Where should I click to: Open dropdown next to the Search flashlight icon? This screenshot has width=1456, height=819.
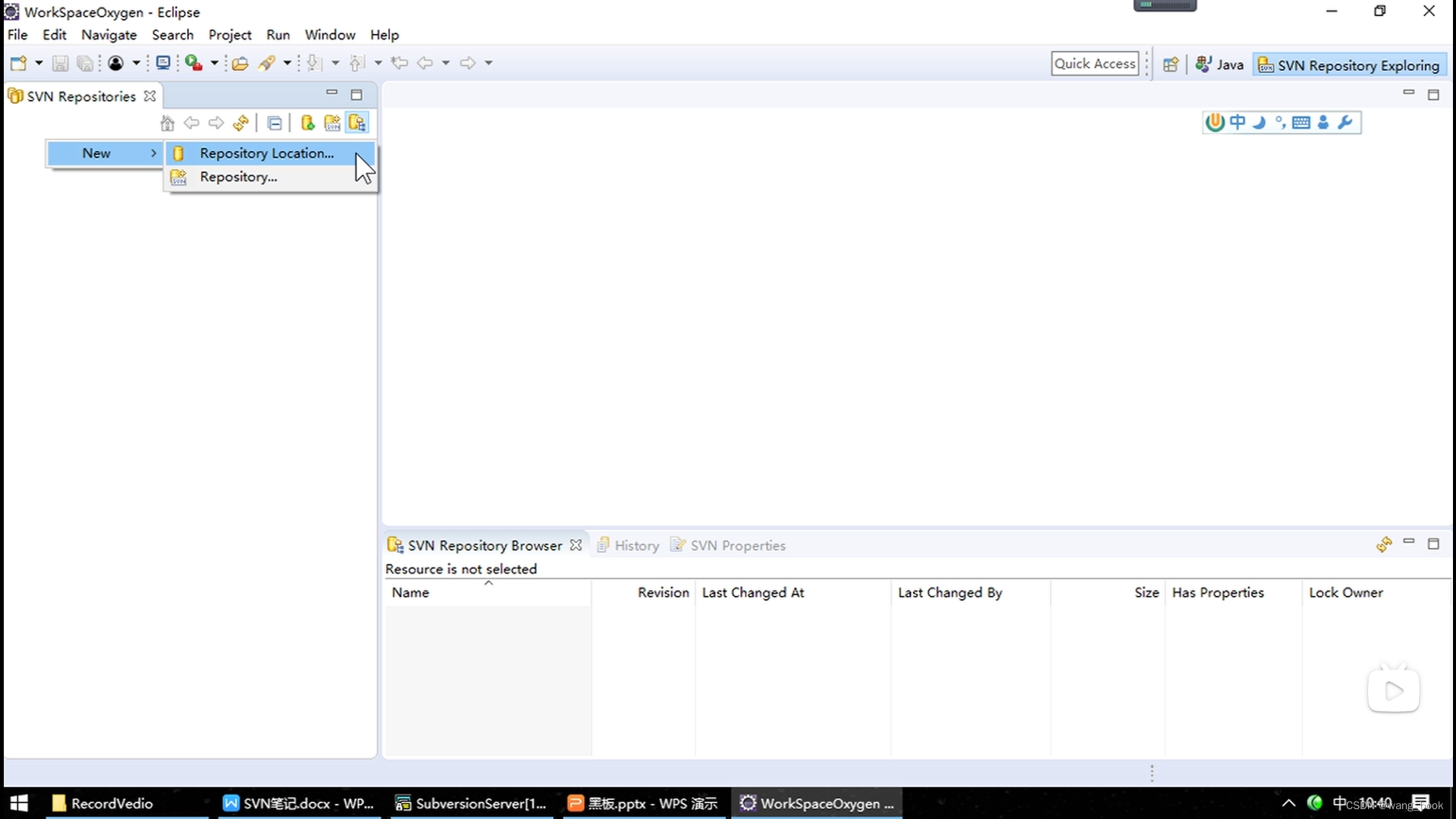[x=287, y=63]
